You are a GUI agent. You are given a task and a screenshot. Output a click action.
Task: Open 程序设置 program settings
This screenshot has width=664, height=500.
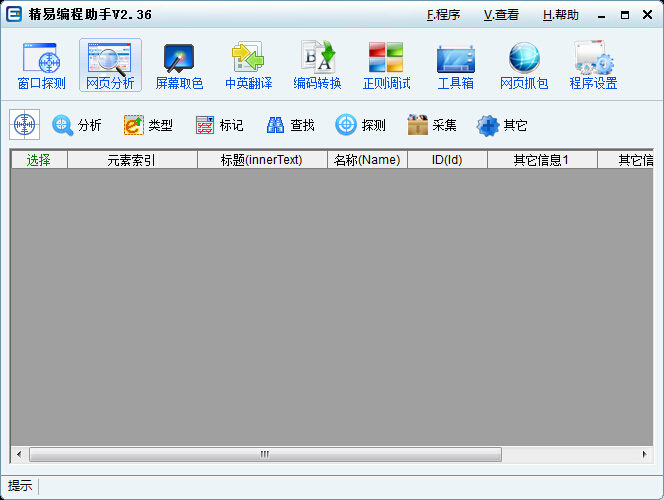point(593,65)
